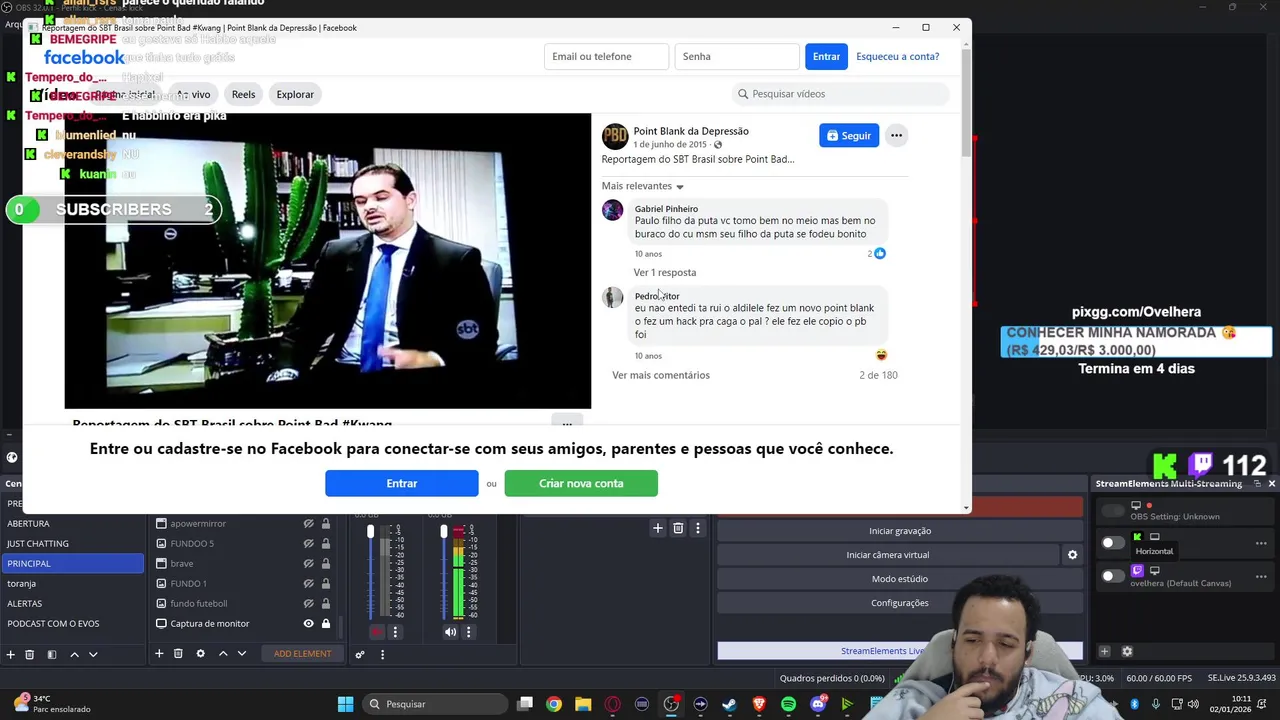The width and height of the screenshot is (1280, 720).
Task: Show the FUNDOO 5 source
Action: point(308,544)
